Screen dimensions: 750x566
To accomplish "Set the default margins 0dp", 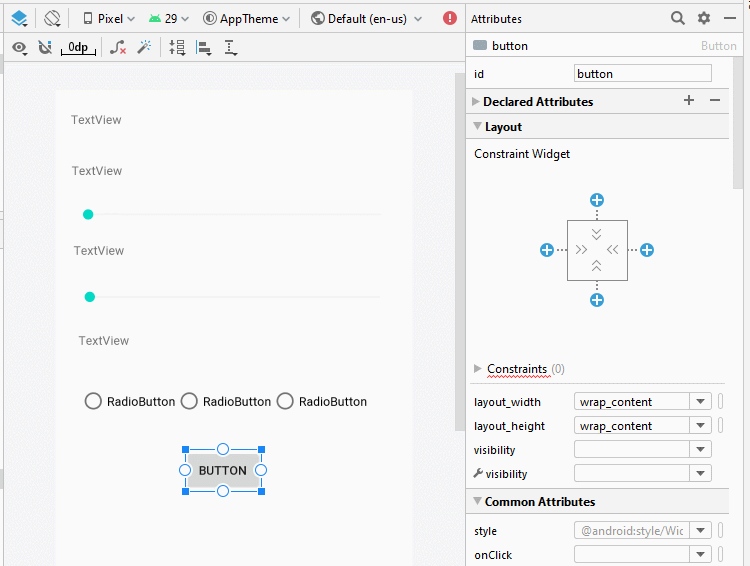I will [78, 47].
